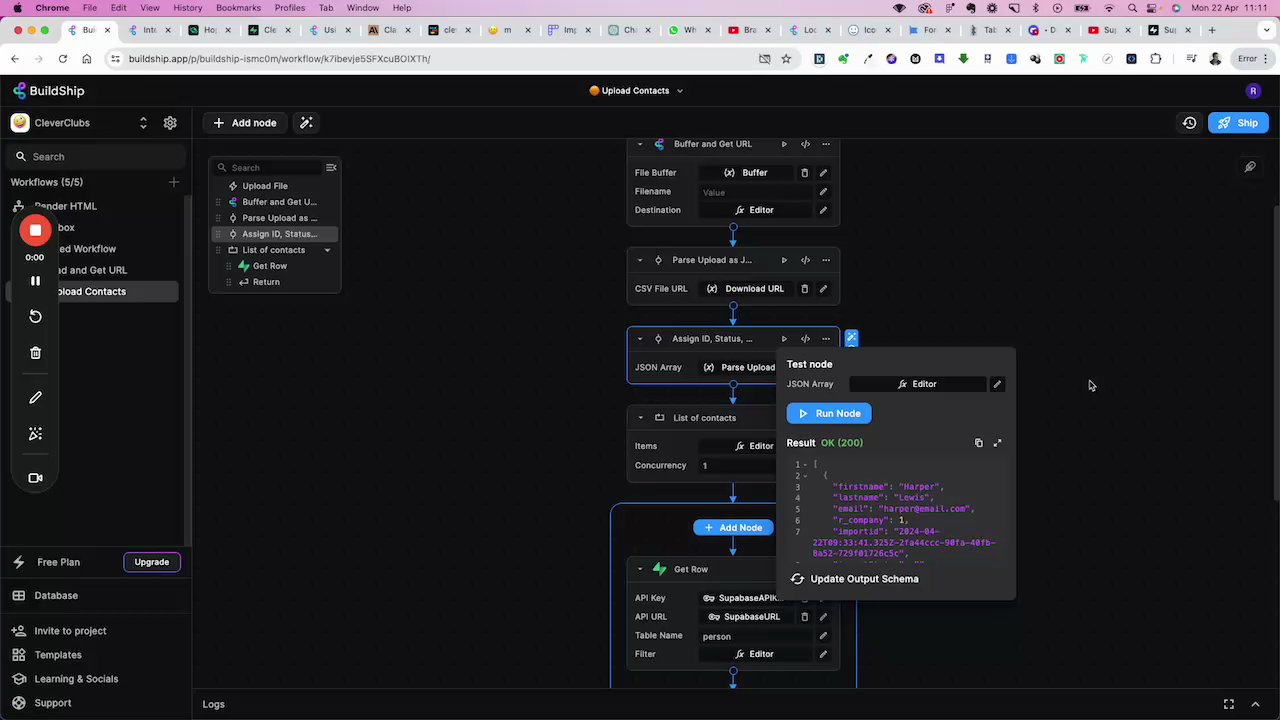Select the record/stop icon in floating toolbar
Screen dimensions: 1280x720
point(35,230)
